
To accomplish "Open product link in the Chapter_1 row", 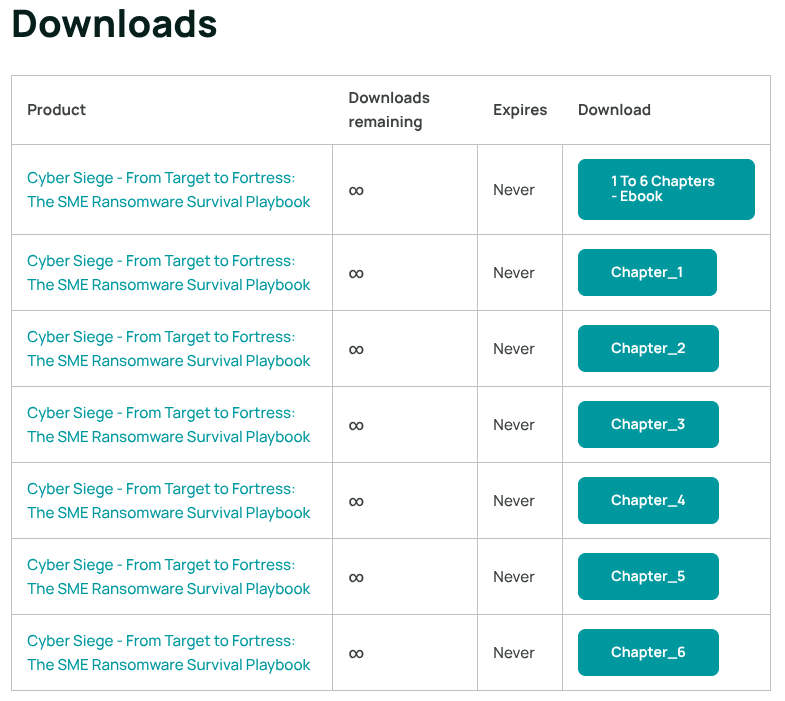I will coord(169,273).
